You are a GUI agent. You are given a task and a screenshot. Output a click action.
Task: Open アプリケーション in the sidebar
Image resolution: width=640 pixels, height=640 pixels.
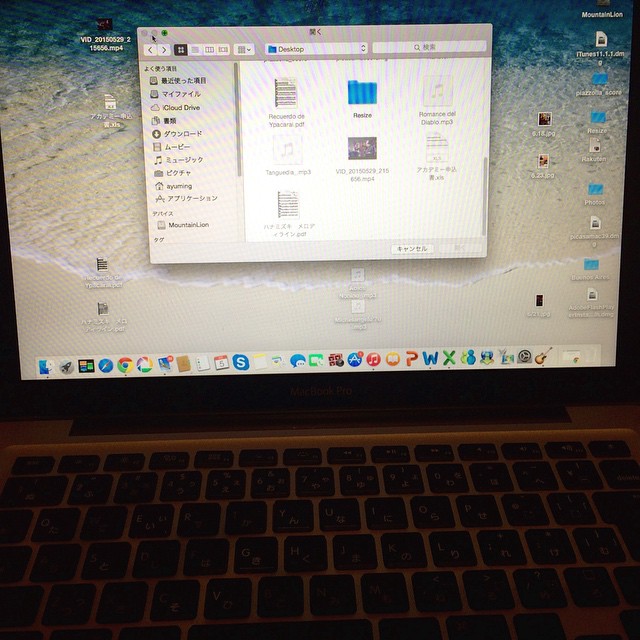click(189, 199)
